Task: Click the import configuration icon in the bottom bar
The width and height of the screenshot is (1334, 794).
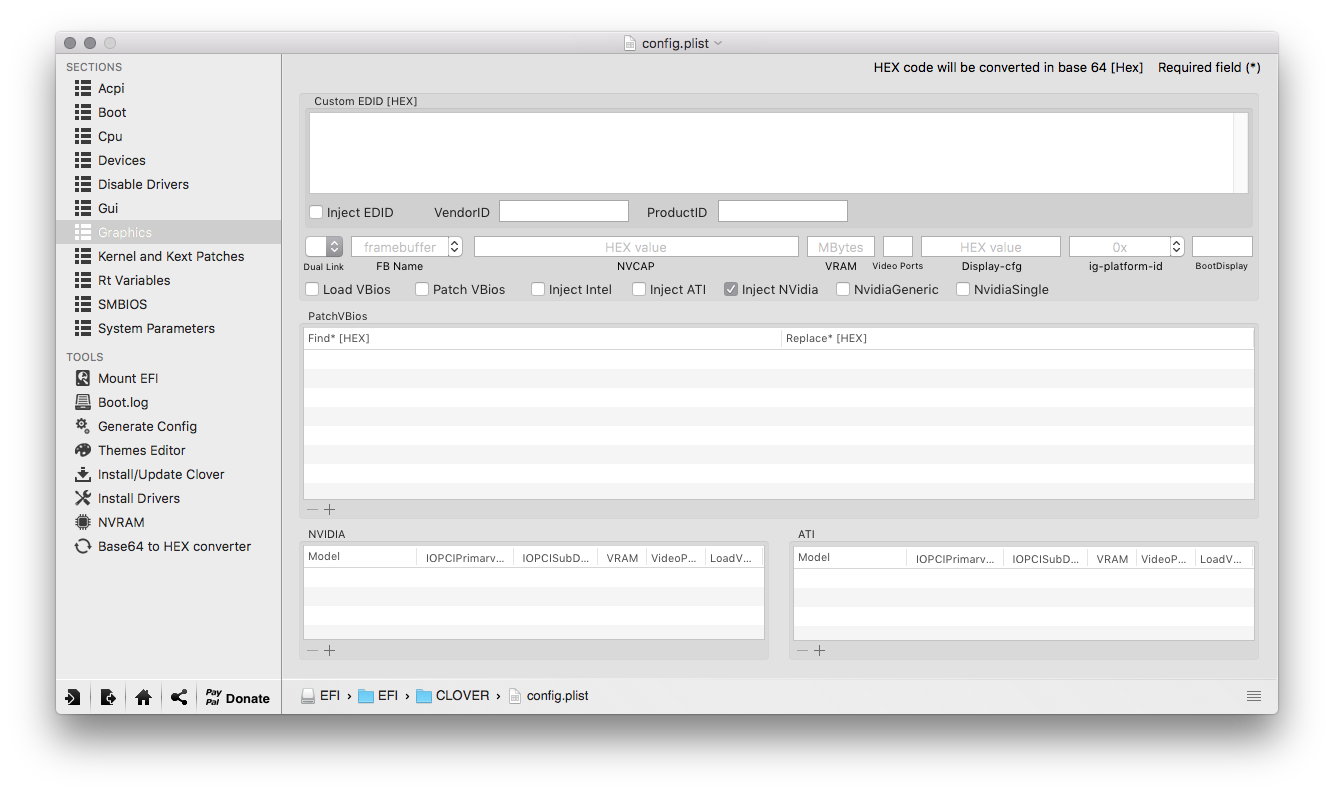Action: click(73, 698)
